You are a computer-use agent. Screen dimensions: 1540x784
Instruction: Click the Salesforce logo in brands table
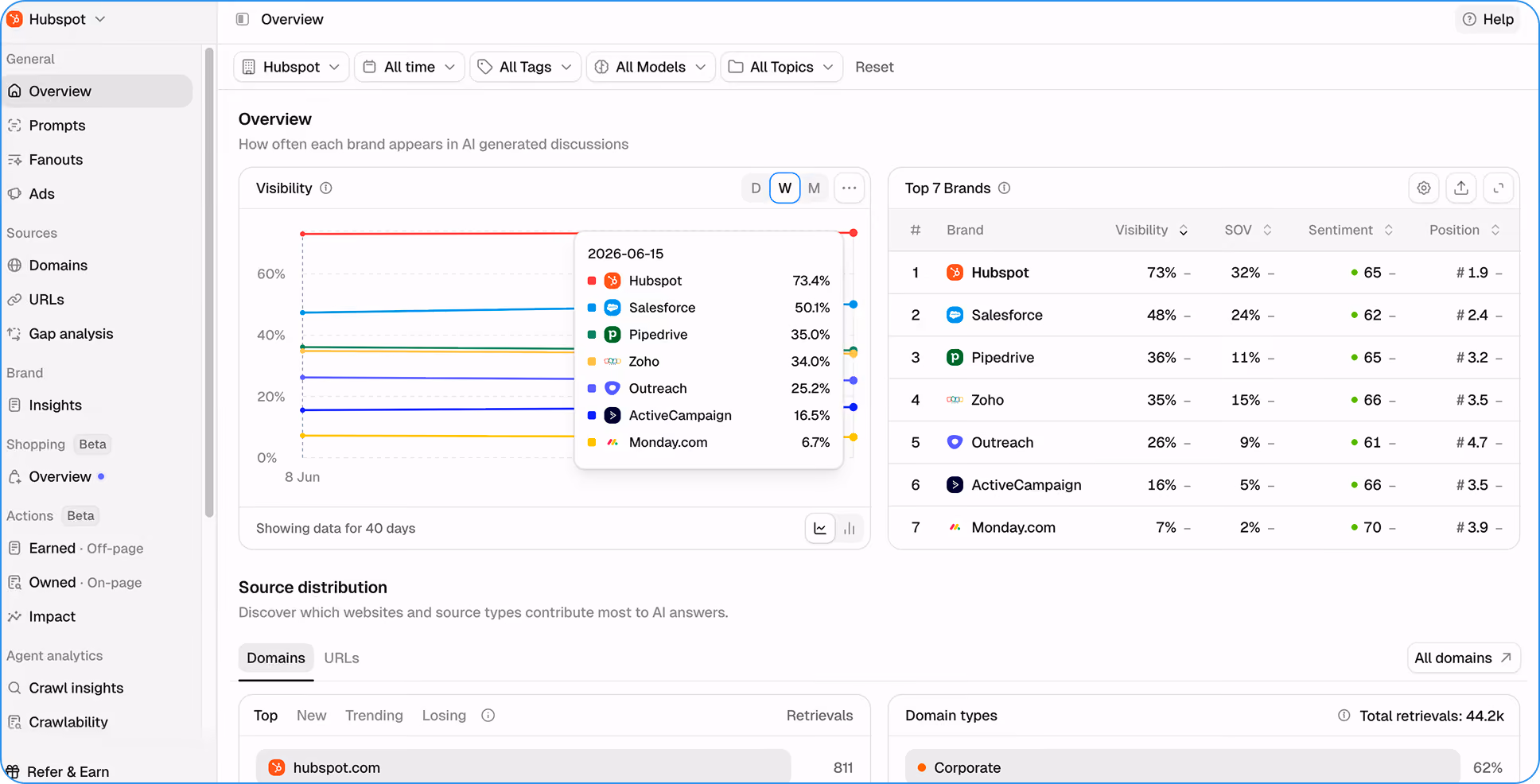pos(955,315)
